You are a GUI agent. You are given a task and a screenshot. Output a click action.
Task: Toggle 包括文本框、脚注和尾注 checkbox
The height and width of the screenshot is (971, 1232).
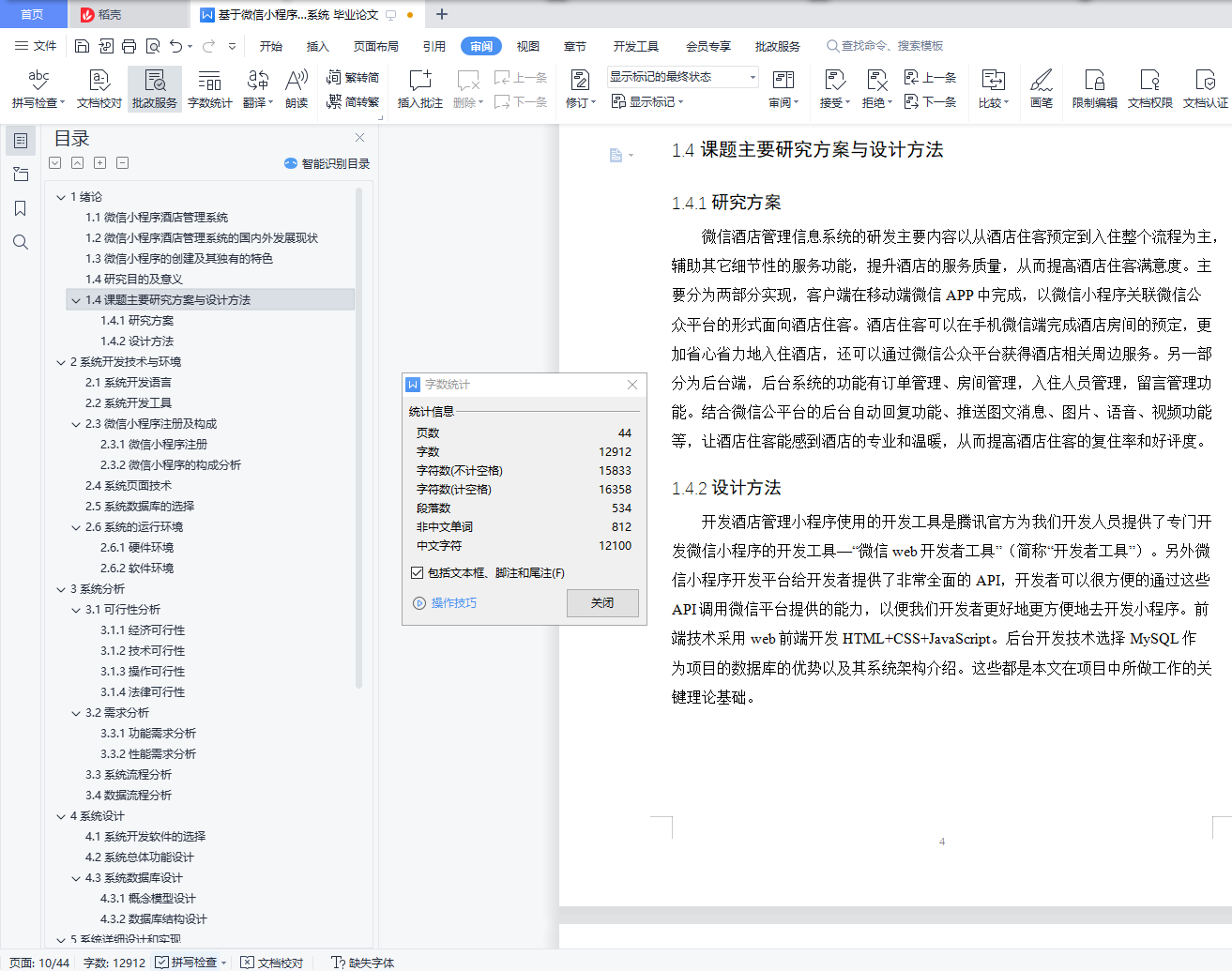click(418, 572)
